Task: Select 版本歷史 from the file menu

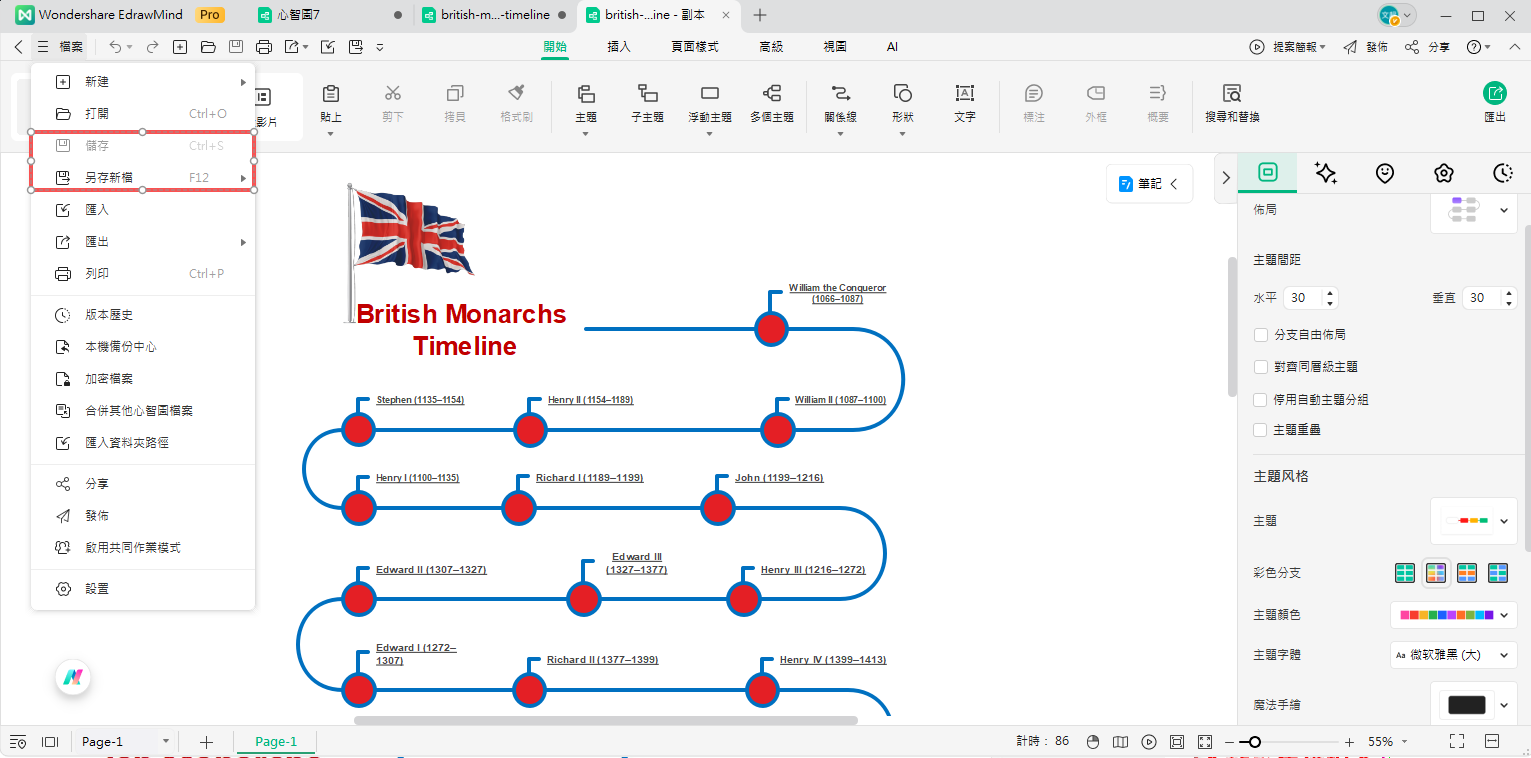Action: click(x=109, y=315)
